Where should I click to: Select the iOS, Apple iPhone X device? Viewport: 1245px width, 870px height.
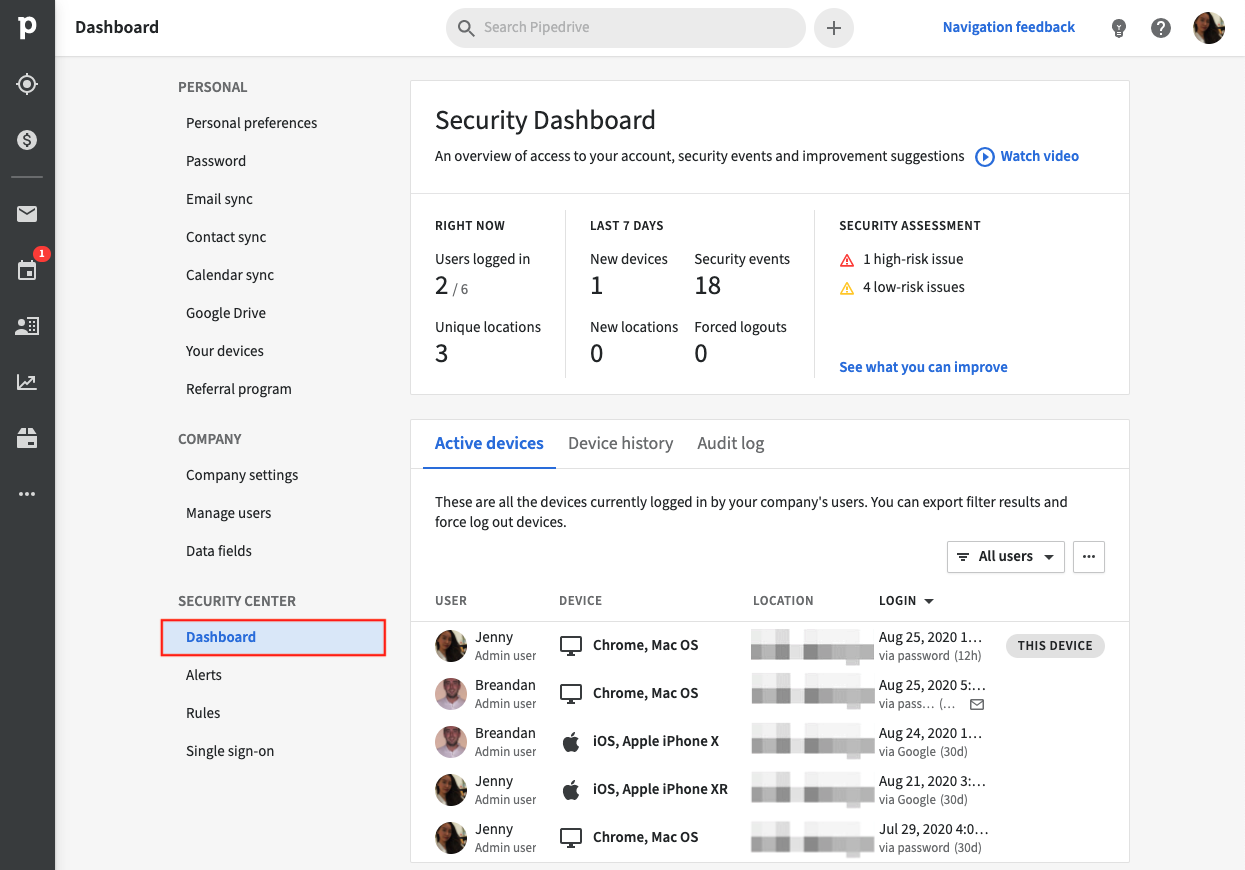(656, 741)
